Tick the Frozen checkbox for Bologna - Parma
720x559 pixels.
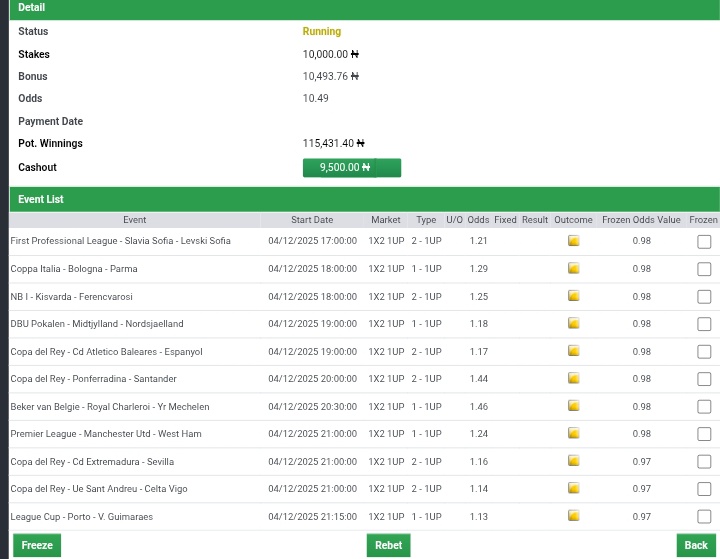pos(704,269)
